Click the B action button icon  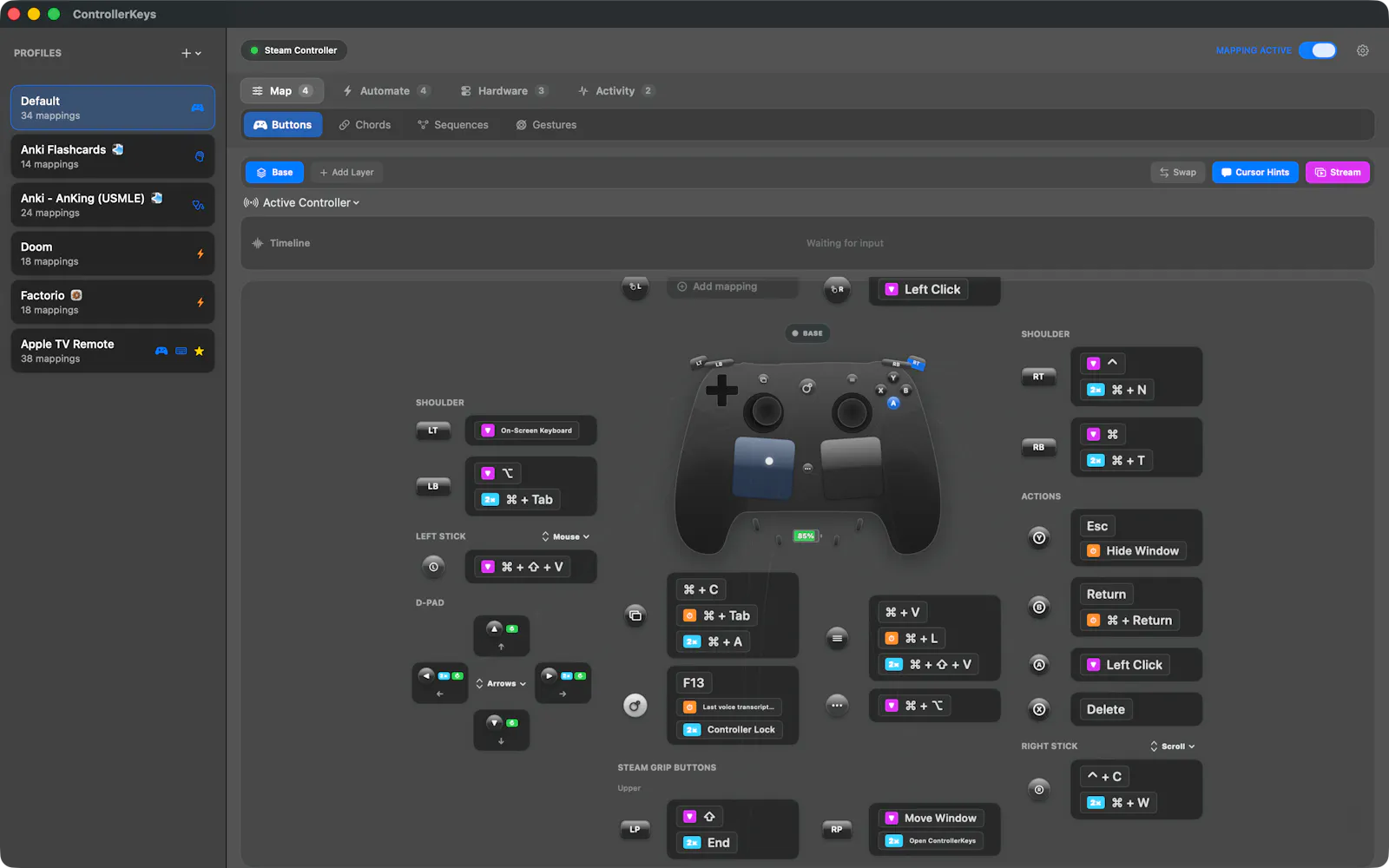[1039, 608]
